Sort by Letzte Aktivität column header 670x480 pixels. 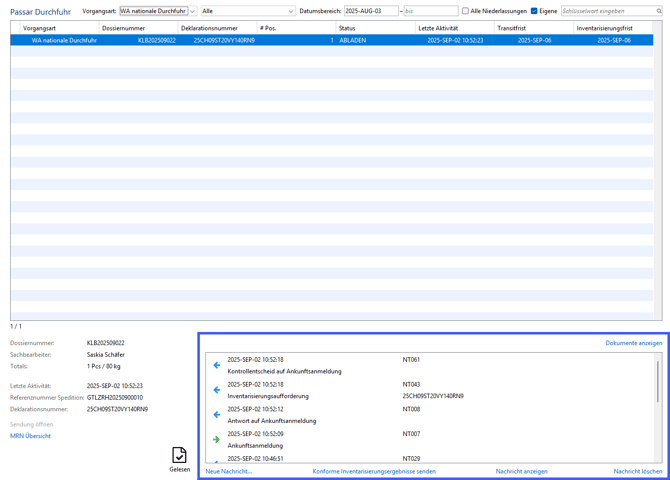pyautogui.click(x=438, y=28)
